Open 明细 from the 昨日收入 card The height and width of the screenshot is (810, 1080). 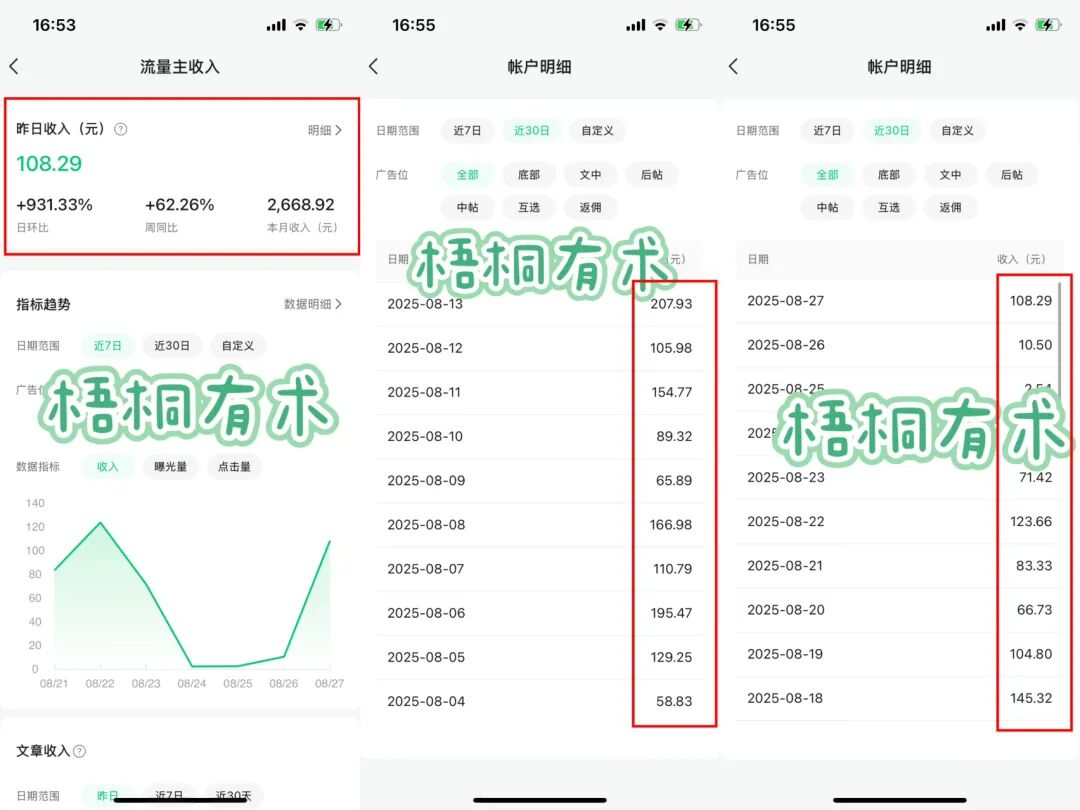[x=322, y=129]
